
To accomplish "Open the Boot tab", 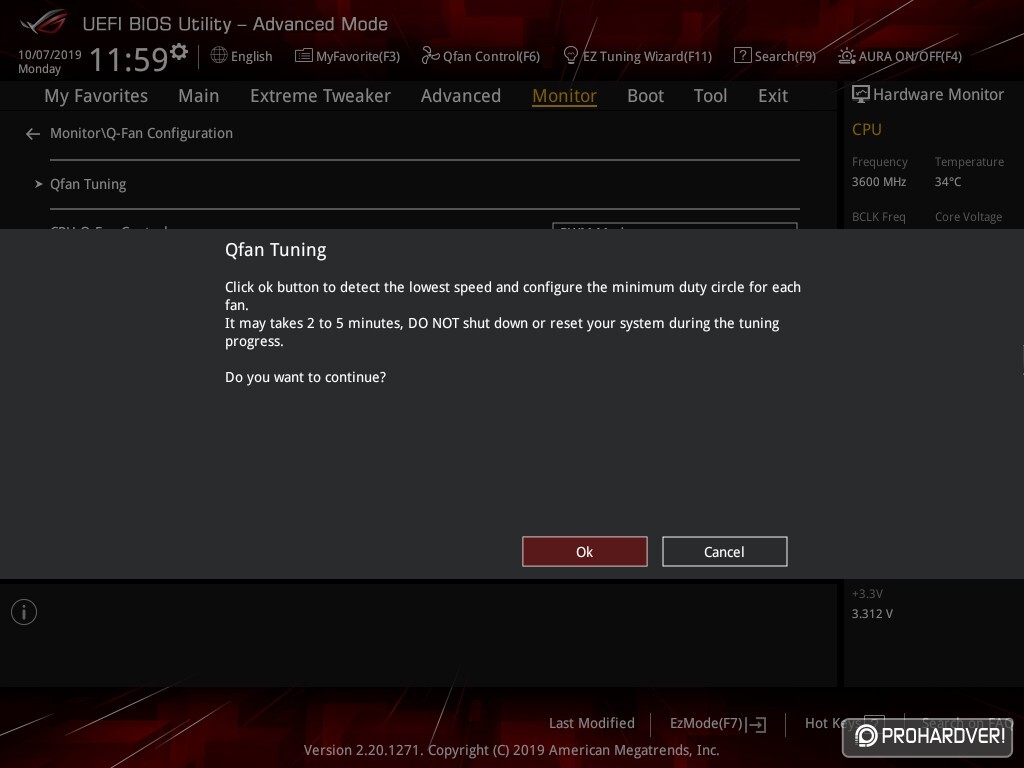I will [645, 95].
